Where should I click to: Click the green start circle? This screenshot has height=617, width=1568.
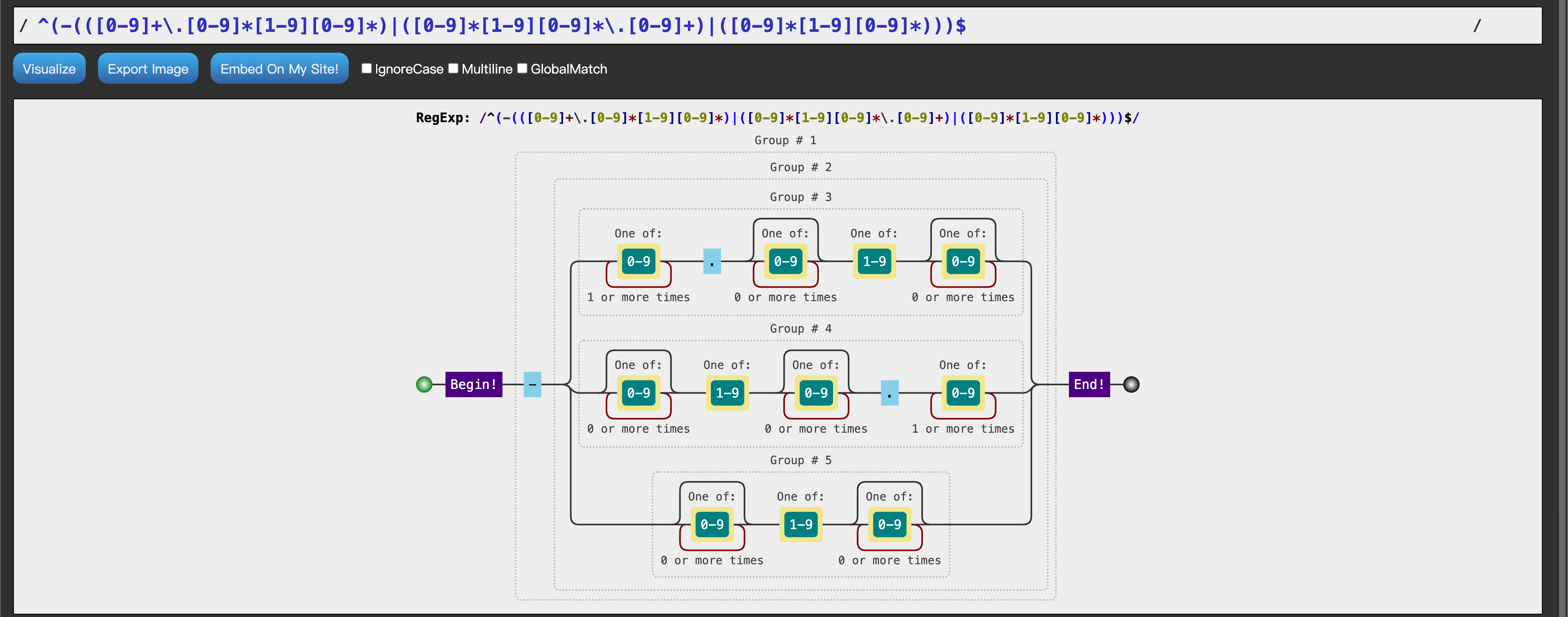[424, 385]
